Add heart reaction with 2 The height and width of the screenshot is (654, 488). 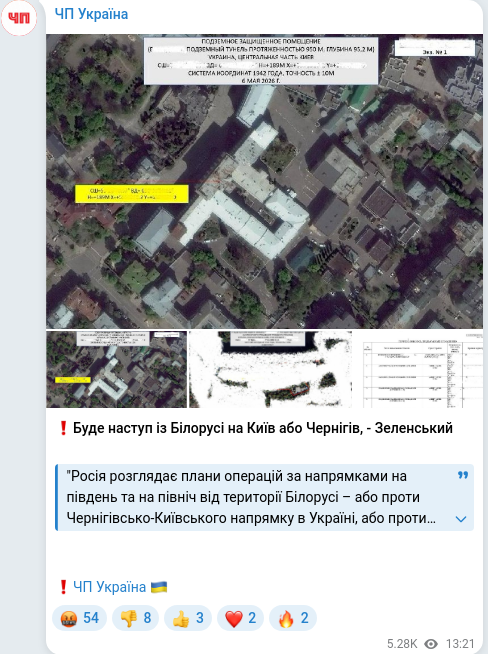[240, 618]
